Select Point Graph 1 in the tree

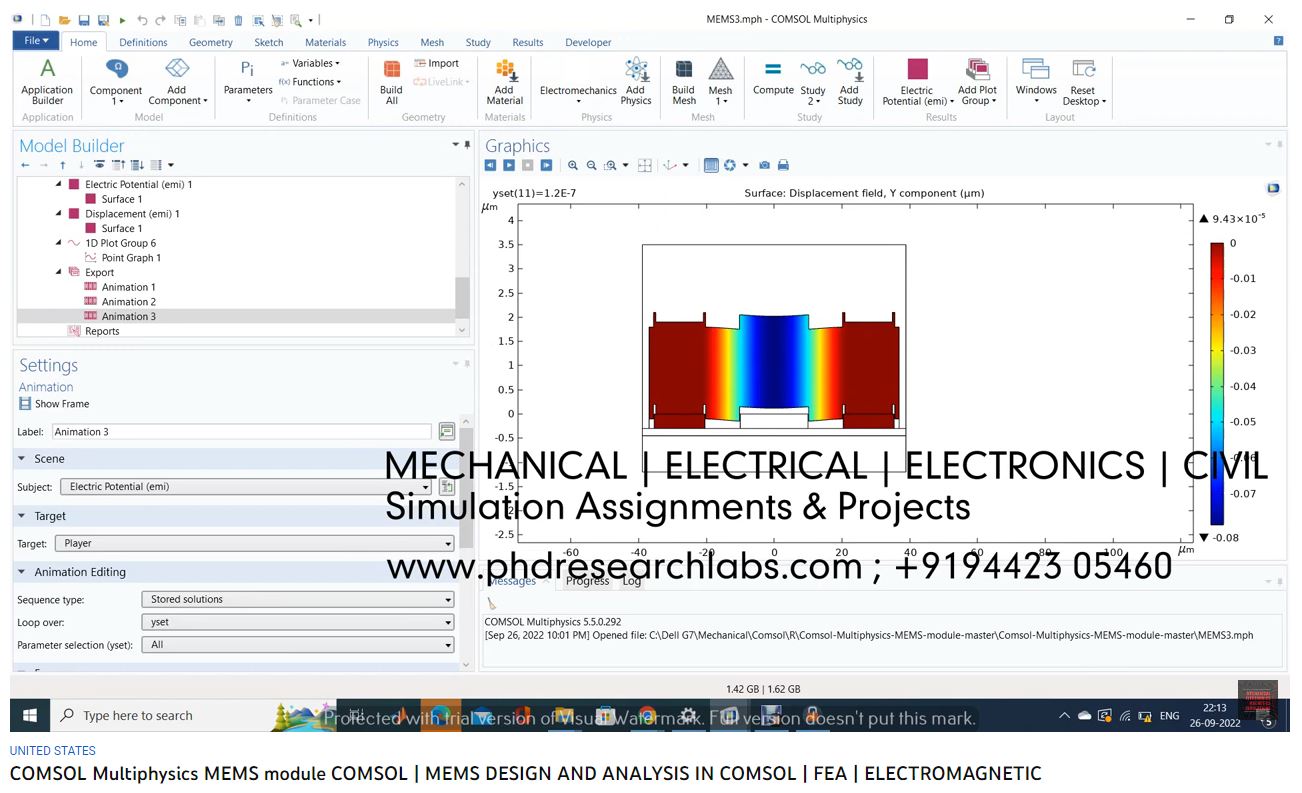point(131,258)
